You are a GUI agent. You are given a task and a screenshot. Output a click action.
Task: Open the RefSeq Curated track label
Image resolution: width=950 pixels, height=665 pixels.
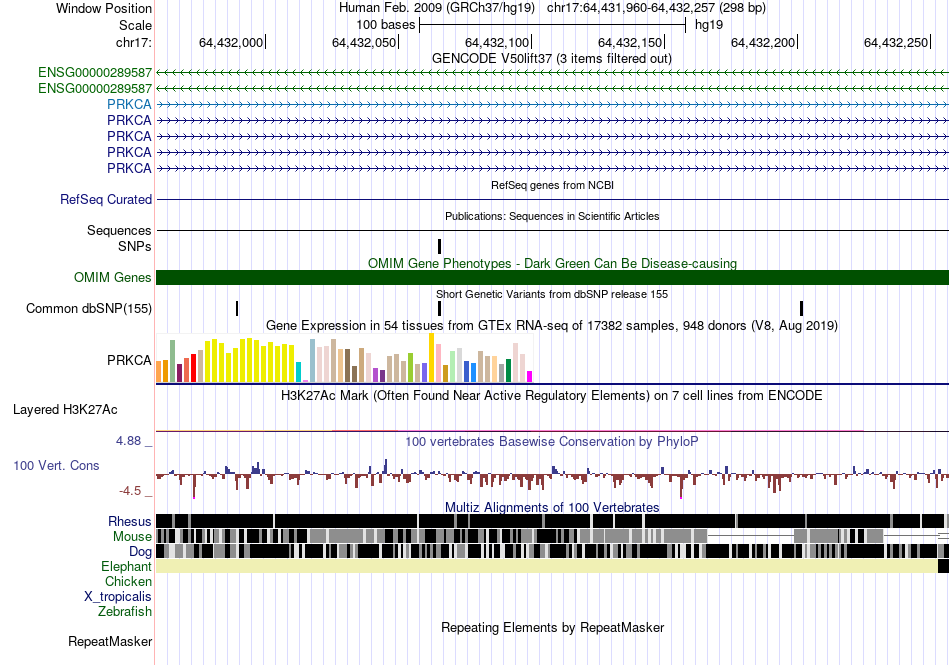(x=106, y=199)
